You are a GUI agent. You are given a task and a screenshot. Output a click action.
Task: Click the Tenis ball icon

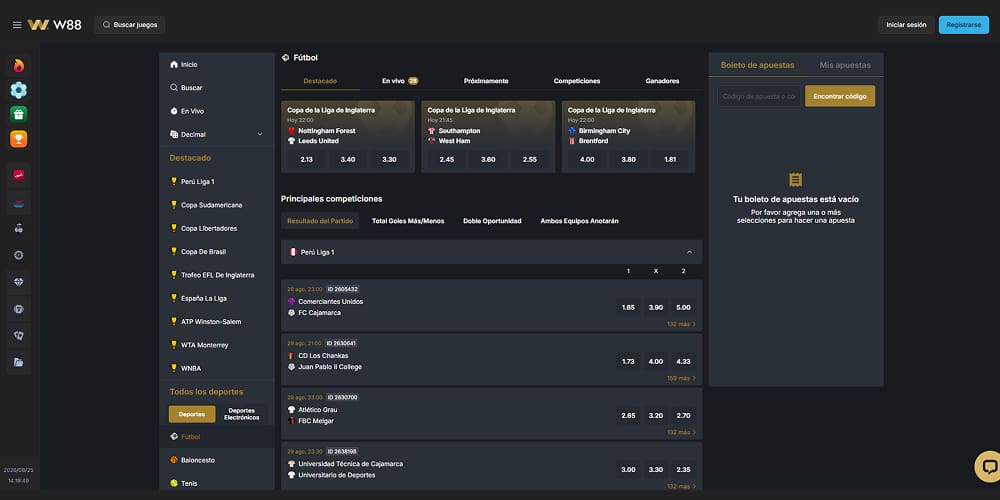[173, 483]
